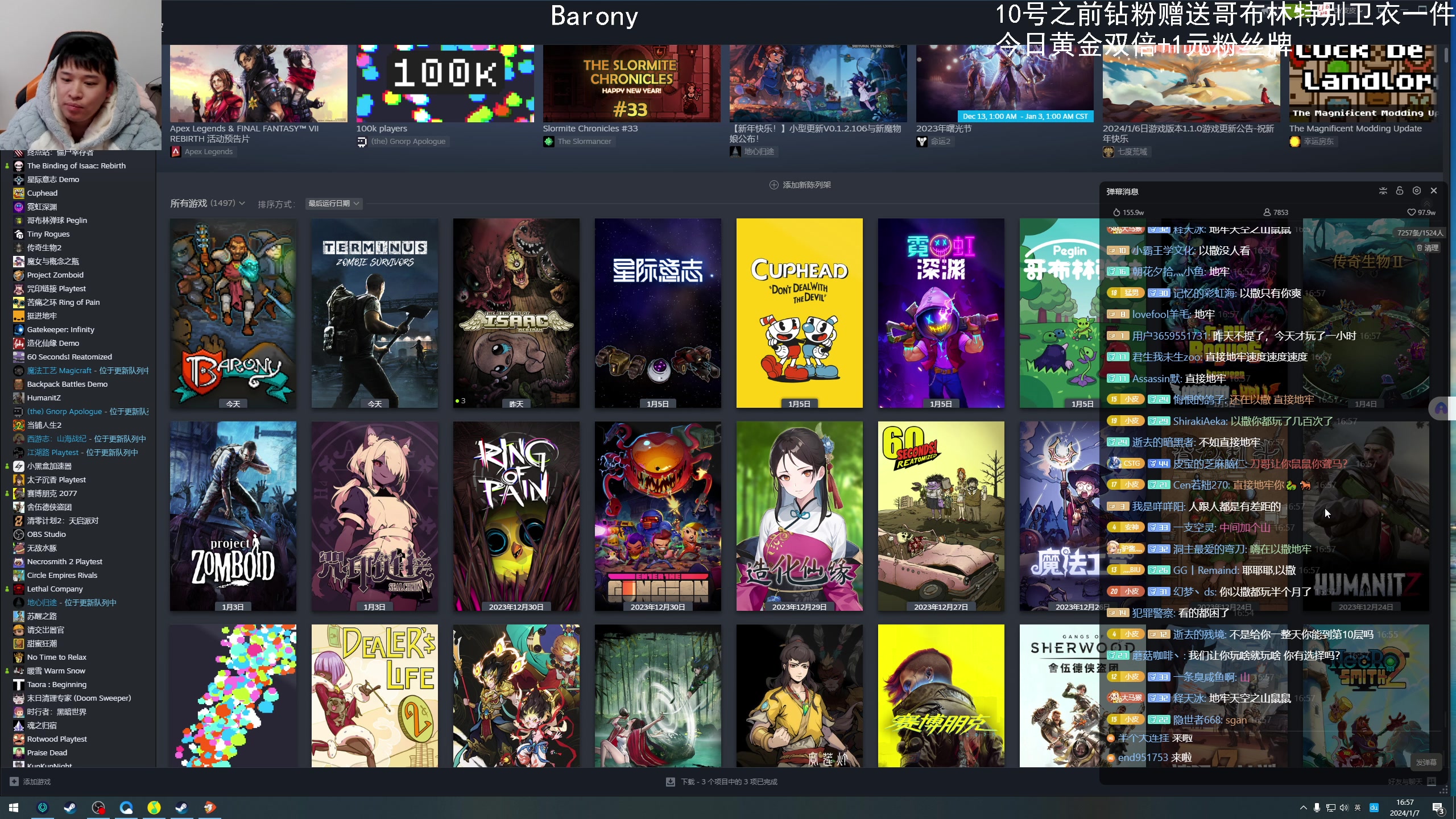1456x819 pixels.
Task: Select Cuphead icon in the game list
Action: coord(19,193)
